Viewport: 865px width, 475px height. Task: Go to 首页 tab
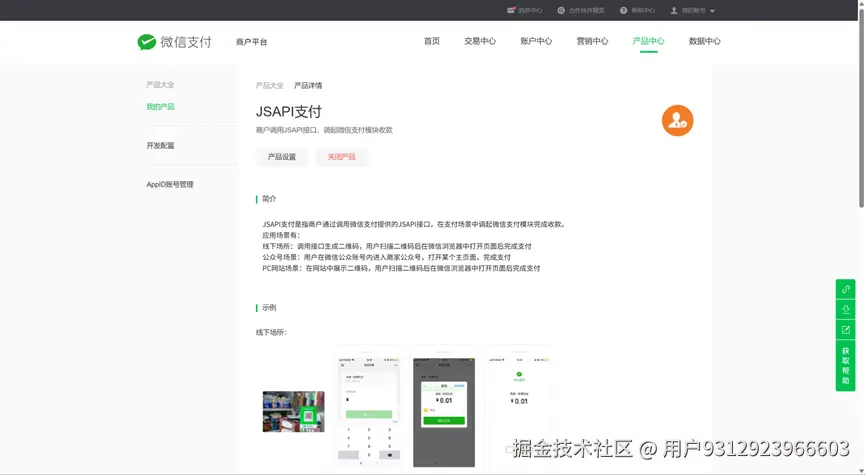point(431,41)
